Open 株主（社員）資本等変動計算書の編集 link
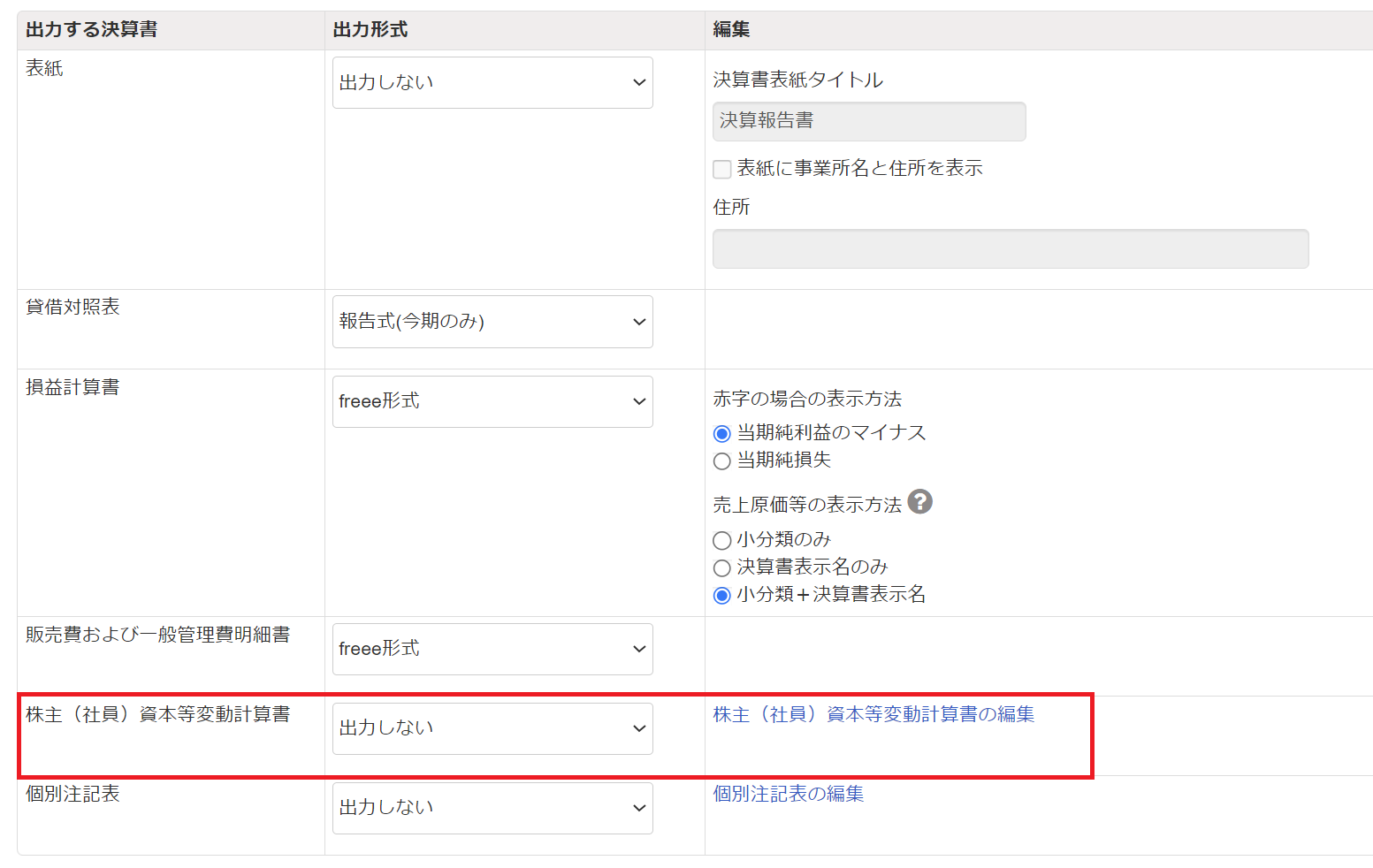The image size is (1373, 868). tap(873, 714)
